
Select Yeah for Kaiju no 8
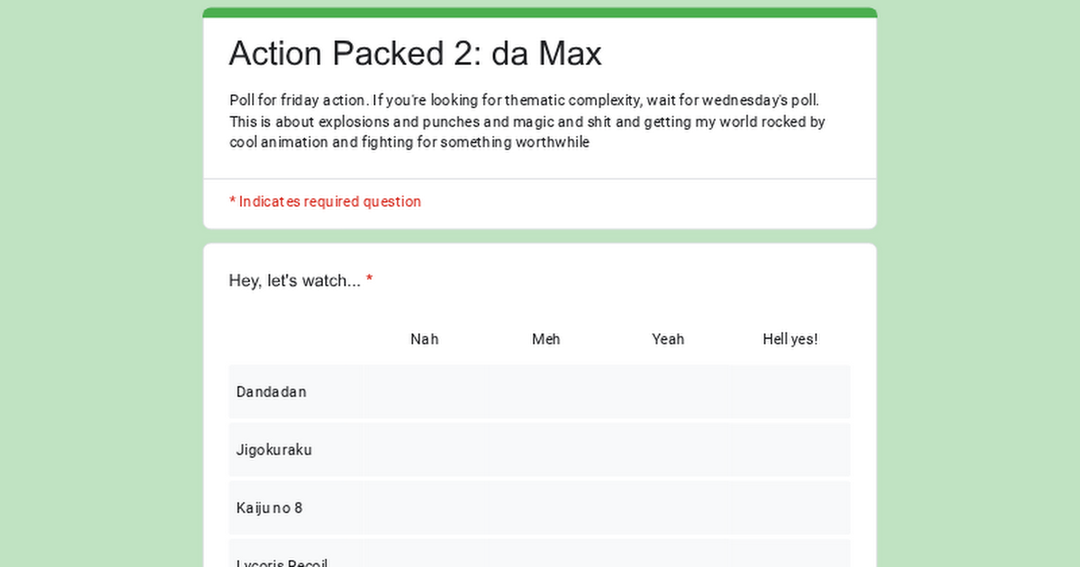tap(668, 508)
